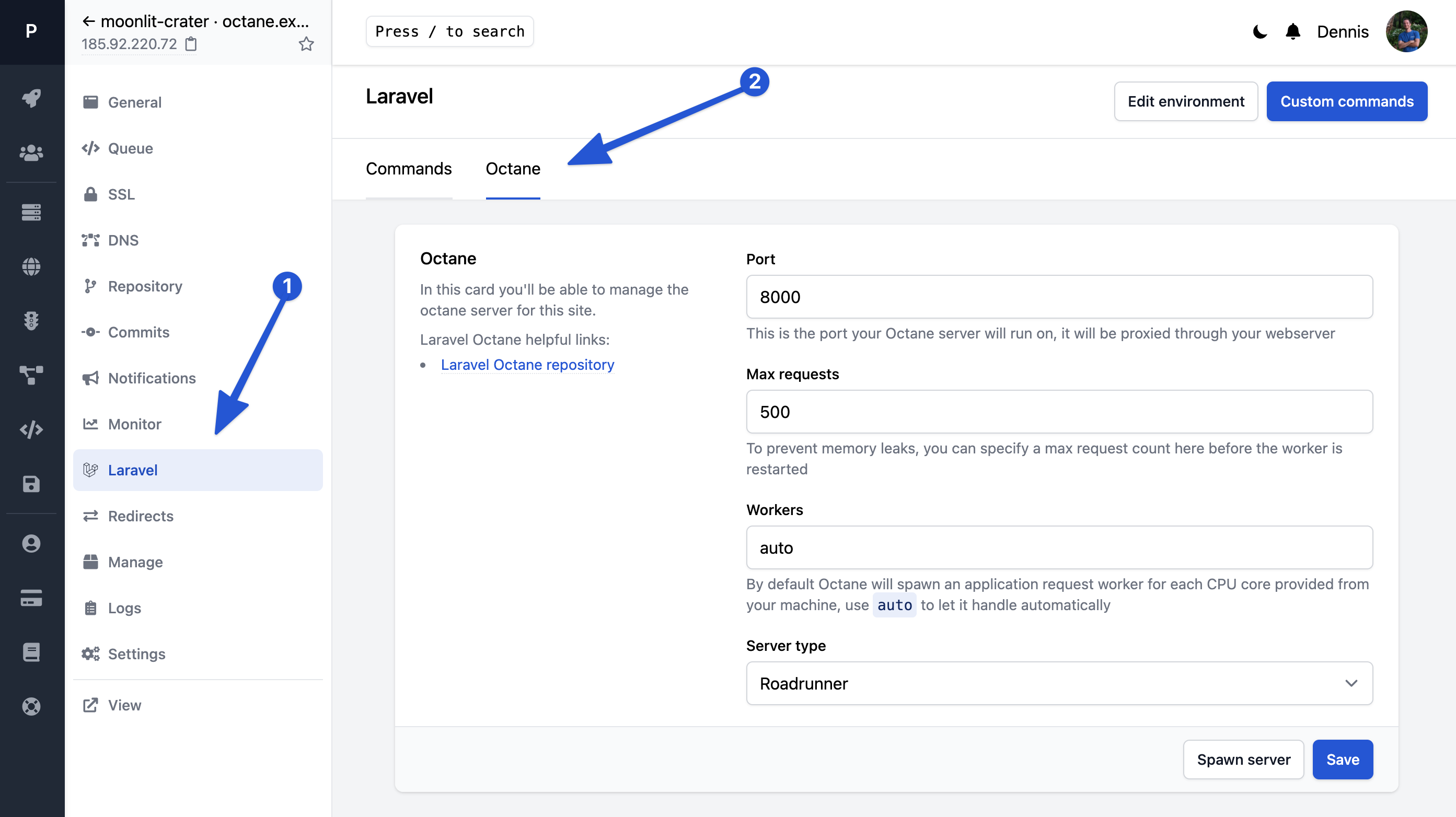Copy the IP address with clipboard icon

click(191, 43)
